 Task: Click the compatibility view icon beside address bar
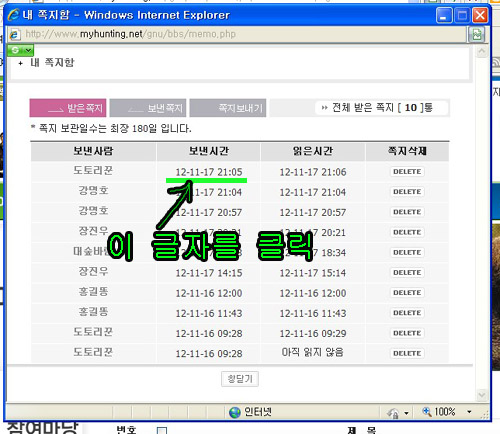477,34
